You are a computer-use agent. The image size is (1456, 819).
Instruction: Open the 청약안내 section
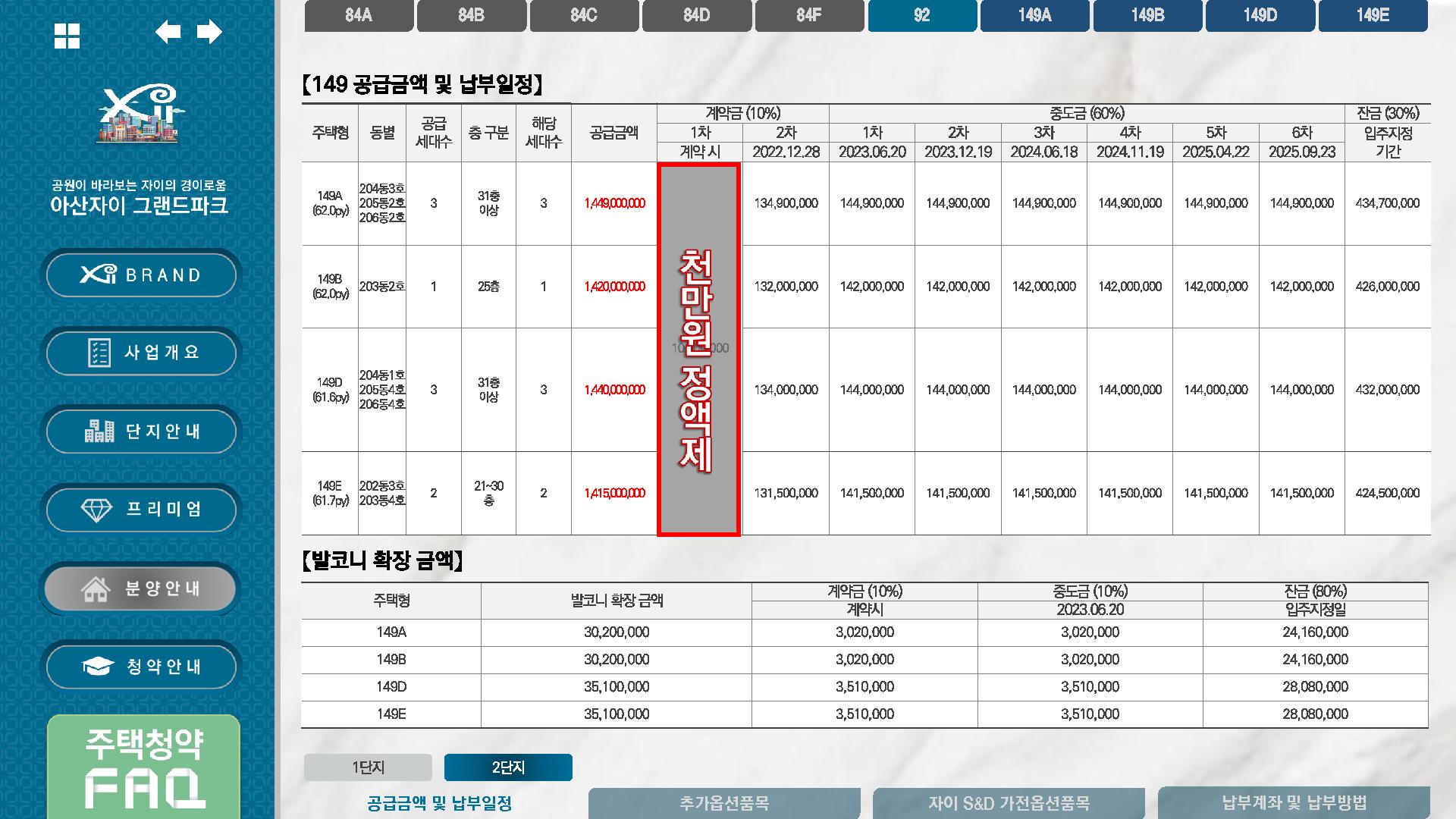point(141,667)
